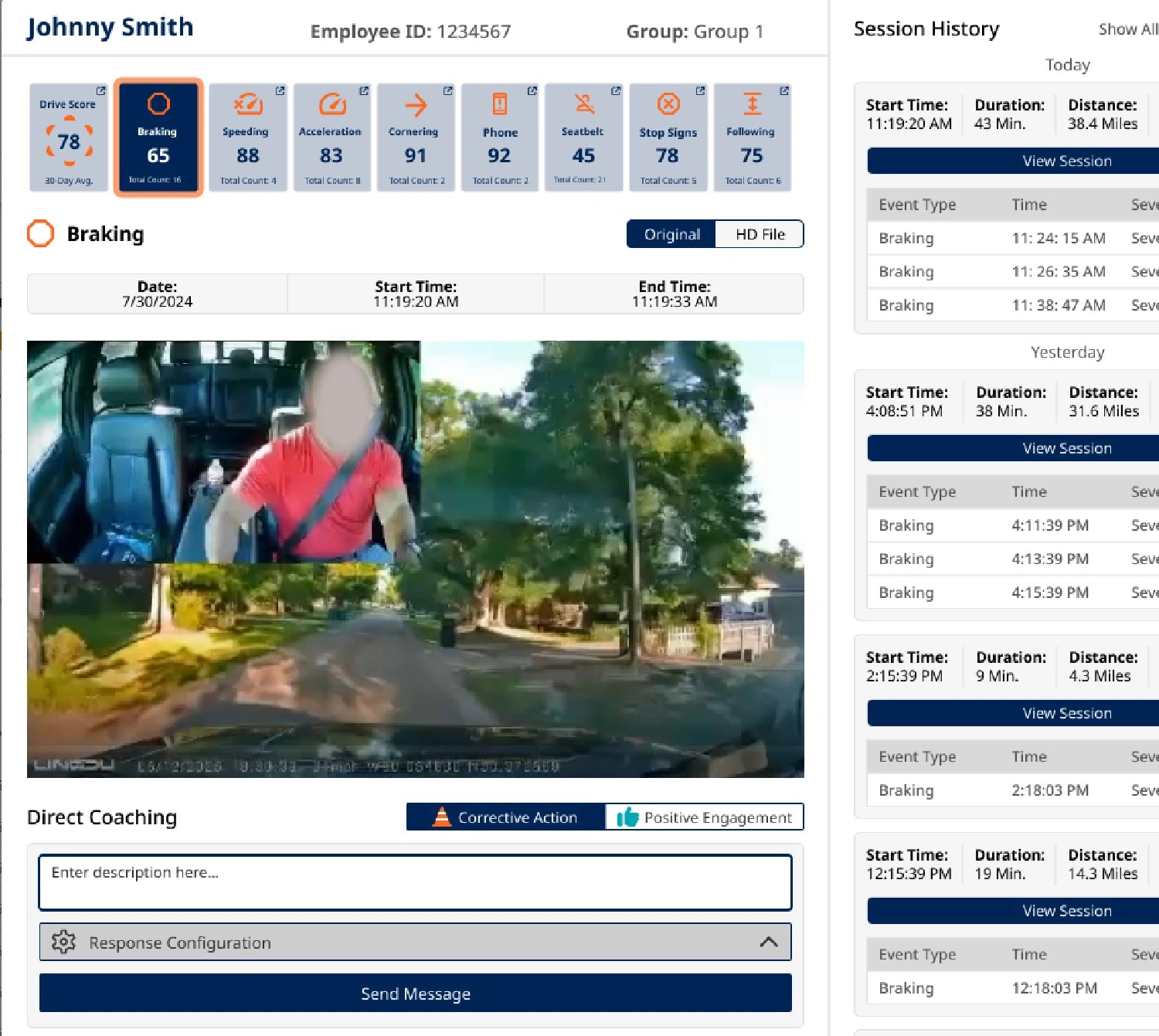Click the 31.6 Miles distance value
The image size is (1159, 1036).
[1103, 411]
